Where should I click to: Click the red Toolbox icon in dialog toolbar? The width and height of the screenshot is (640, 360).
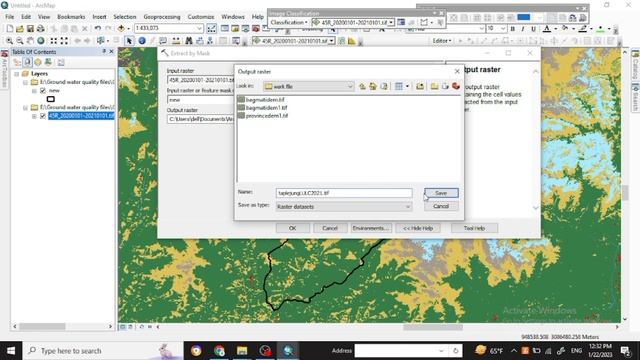click(456, 86)
